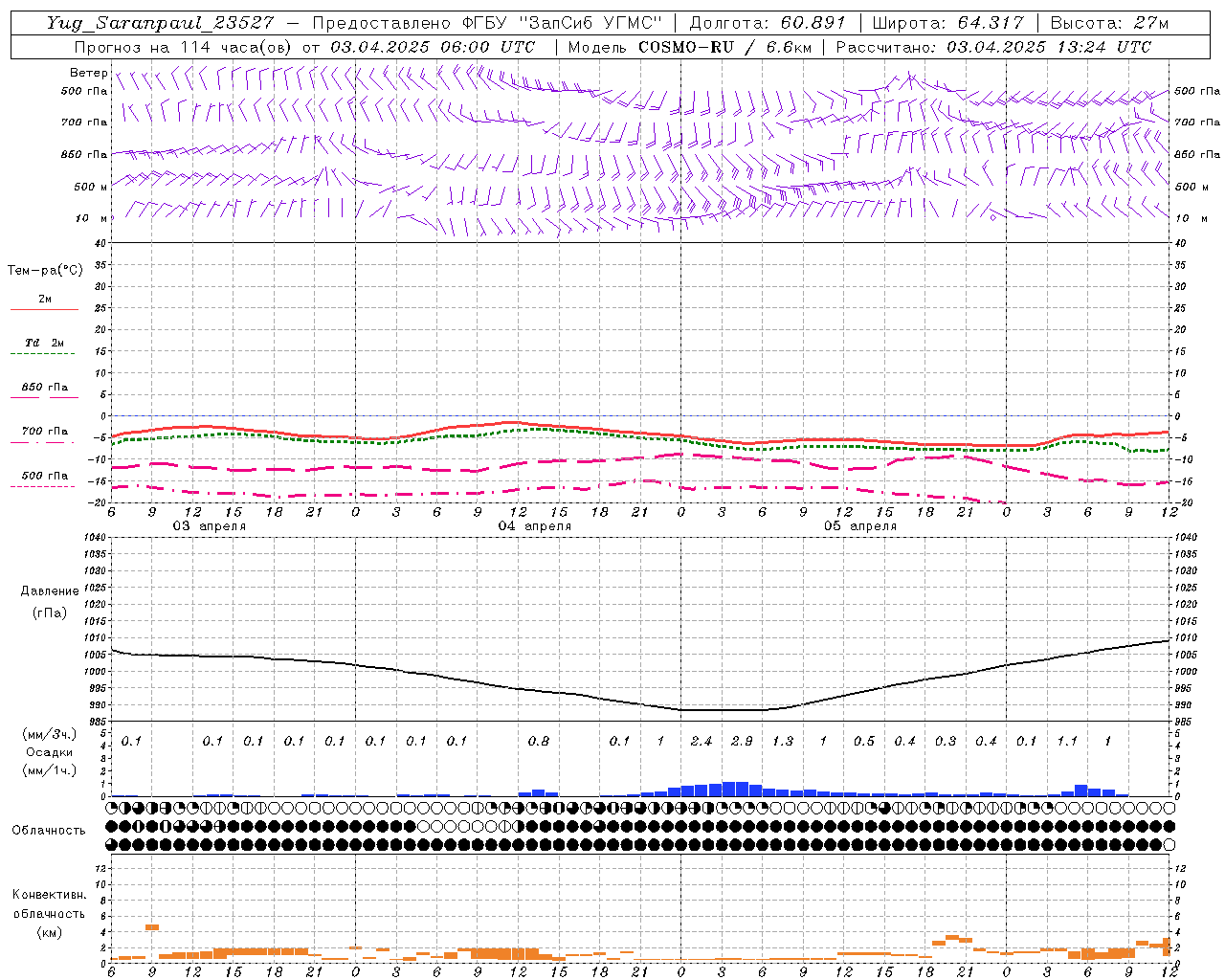This screenshot has height=980, width=1225.
Task: Click the 0.3 precipitation value
Action: 945,741
